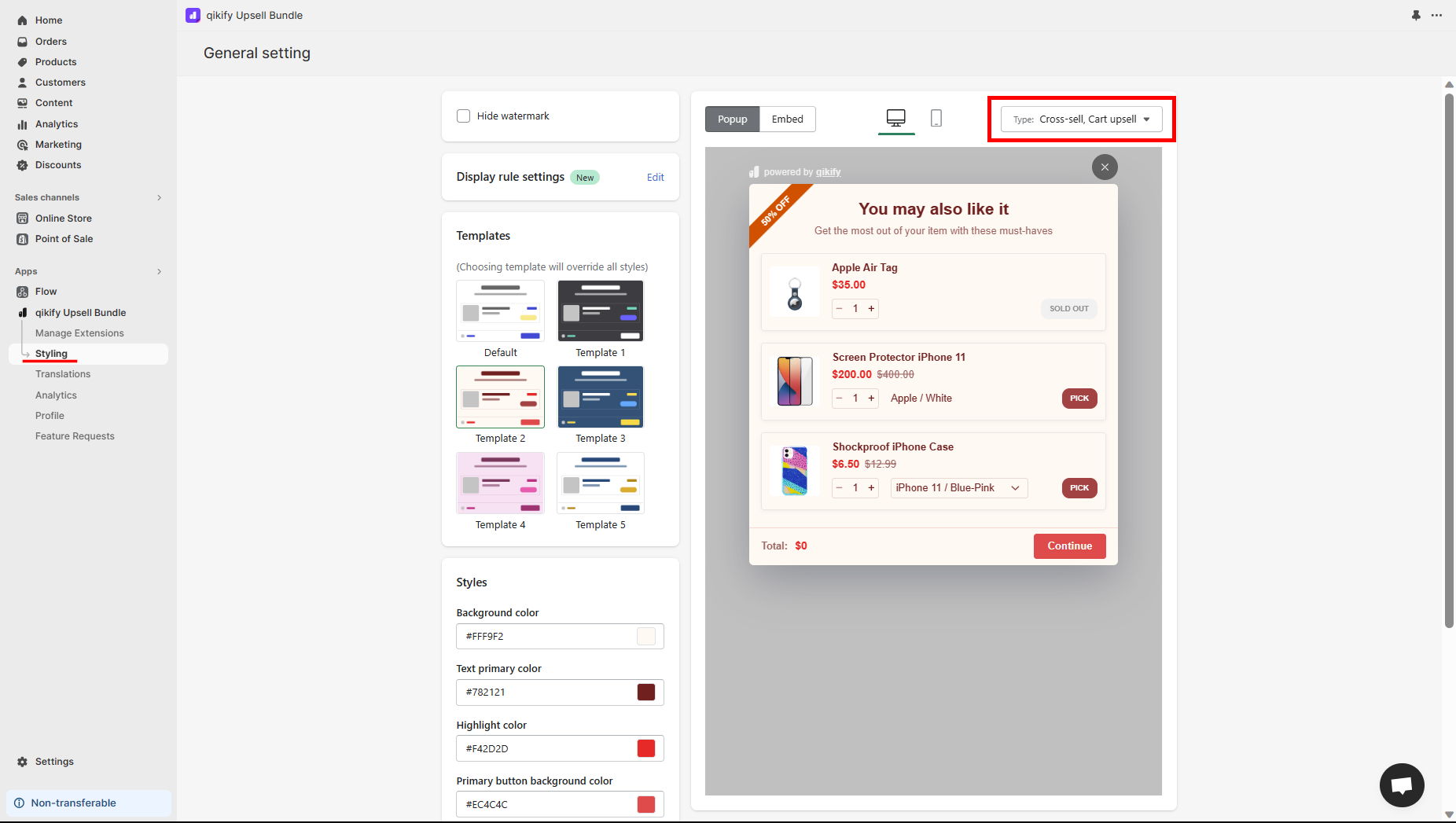Choose the Default template thumbnail
1456x823 pixels.
point(500,310)
